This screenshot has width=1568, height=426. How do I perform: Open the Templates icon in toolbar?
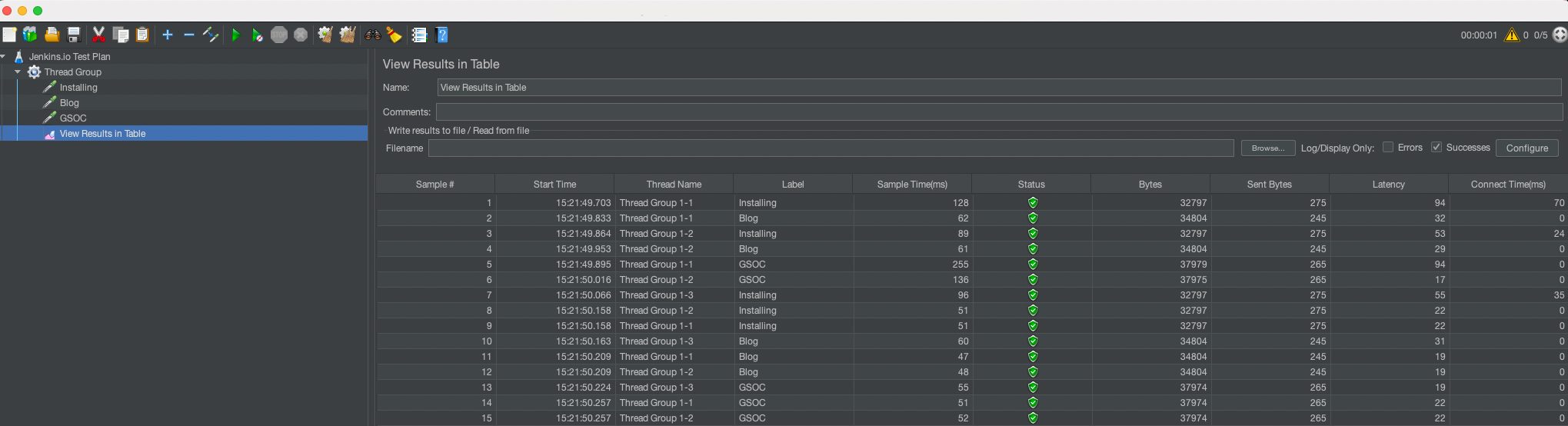(30, 35)
